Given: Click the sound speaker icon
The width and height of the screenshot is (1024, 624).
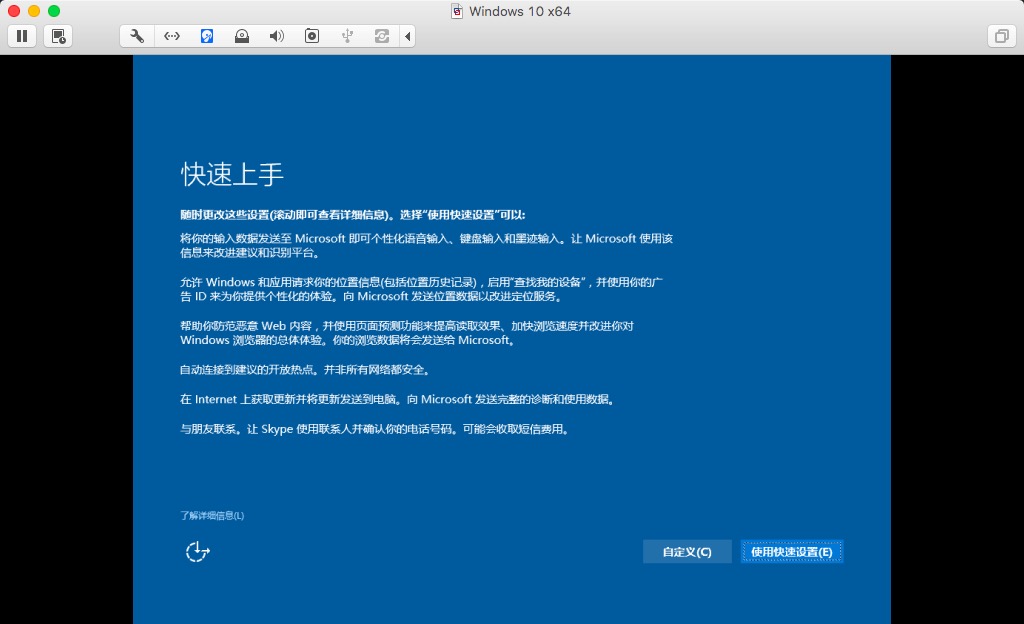Looking at the screenshot, I should (277, 36).
